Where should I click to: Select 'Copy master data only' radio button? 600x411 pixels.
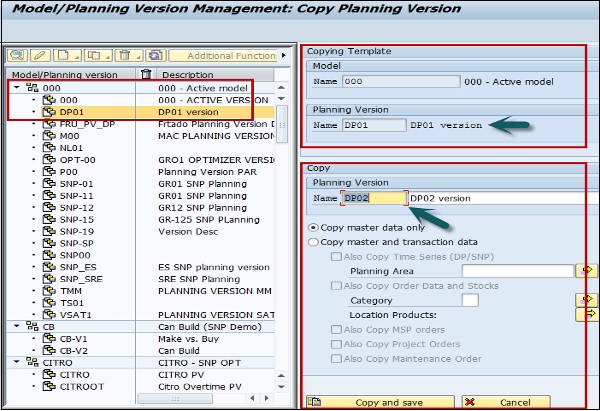(315, 227)
